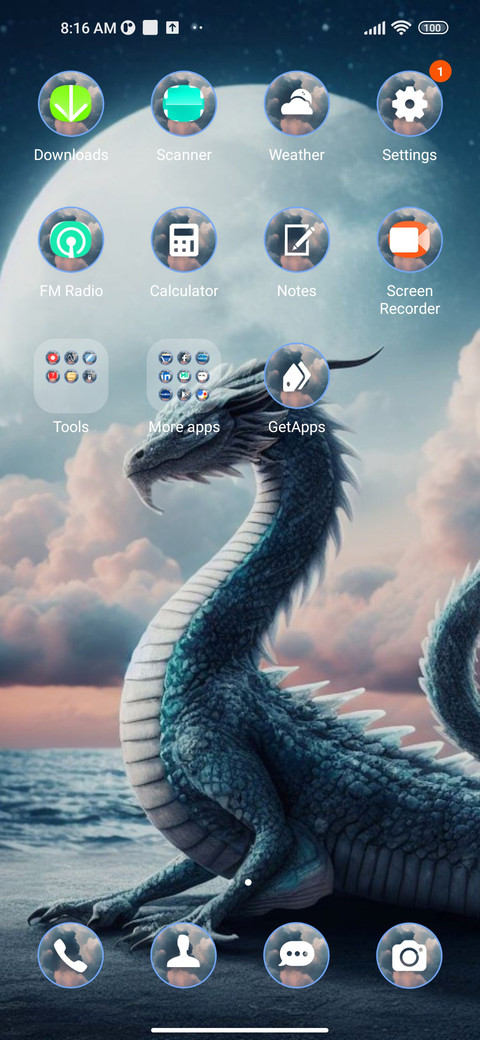Open the Phone dialer in dock
Image resolution: width=480 pixels, height=1040 pixels.
71,955
